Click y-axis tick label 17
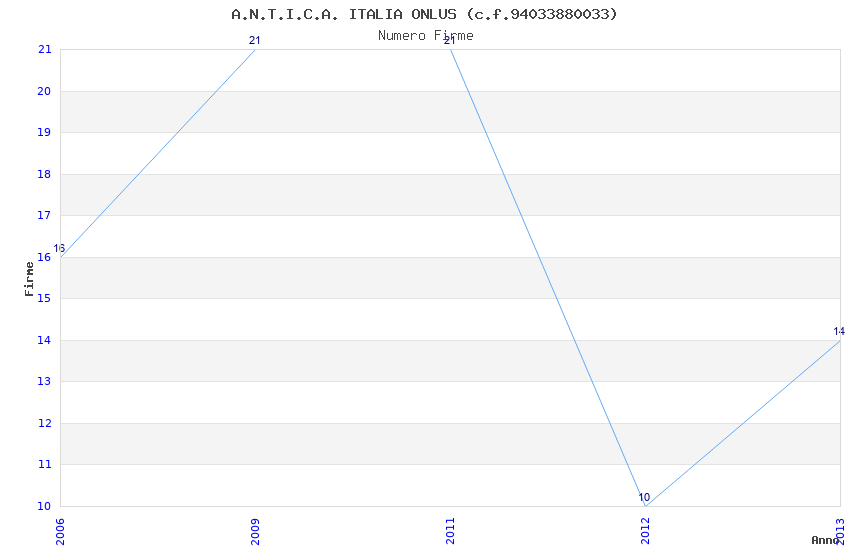This screenshot has height=550, width=850. click(44, 215)
